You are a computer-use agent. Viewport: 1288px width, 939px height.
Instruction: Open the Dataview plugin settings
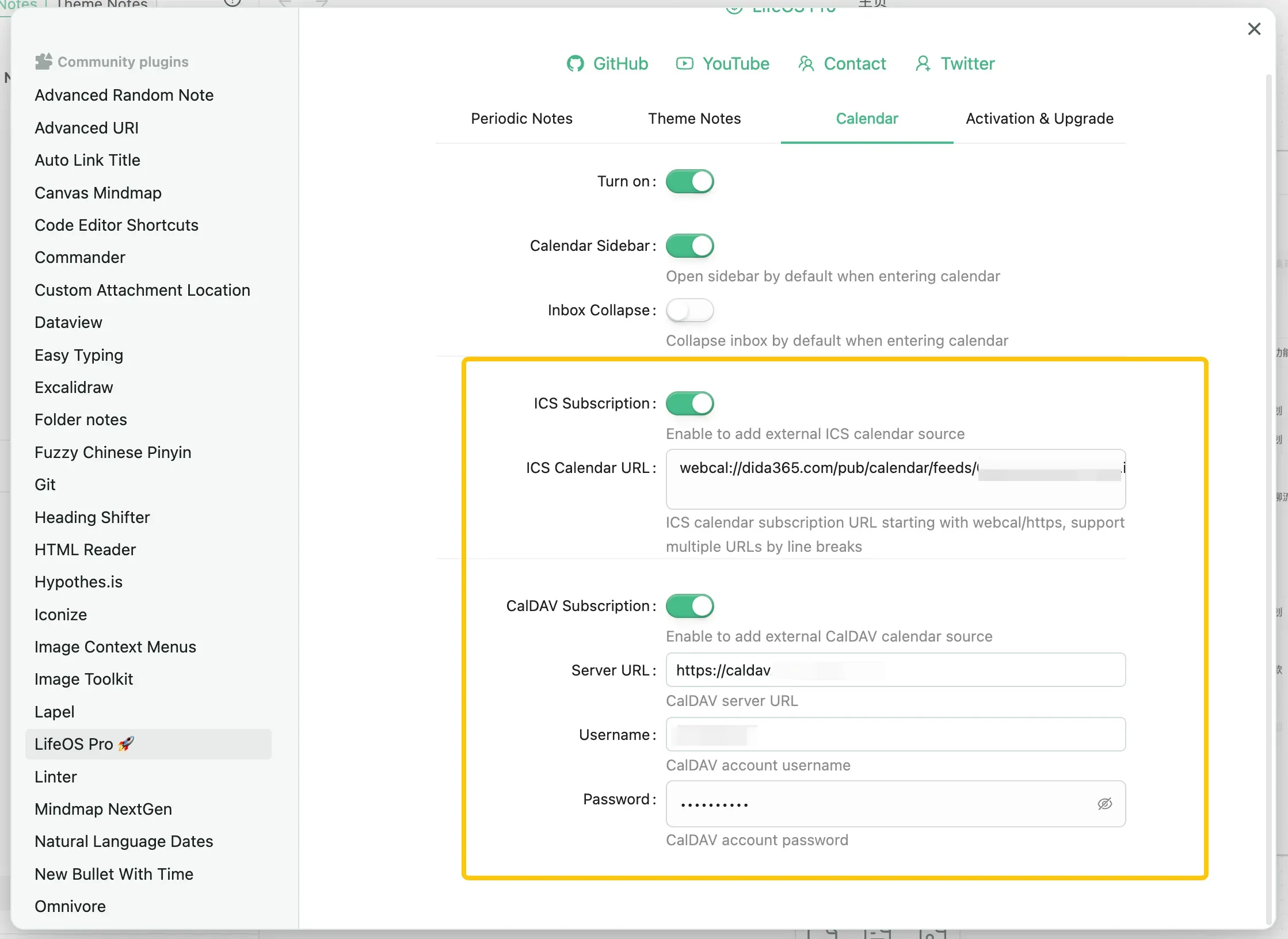click(x=68, y=322)
